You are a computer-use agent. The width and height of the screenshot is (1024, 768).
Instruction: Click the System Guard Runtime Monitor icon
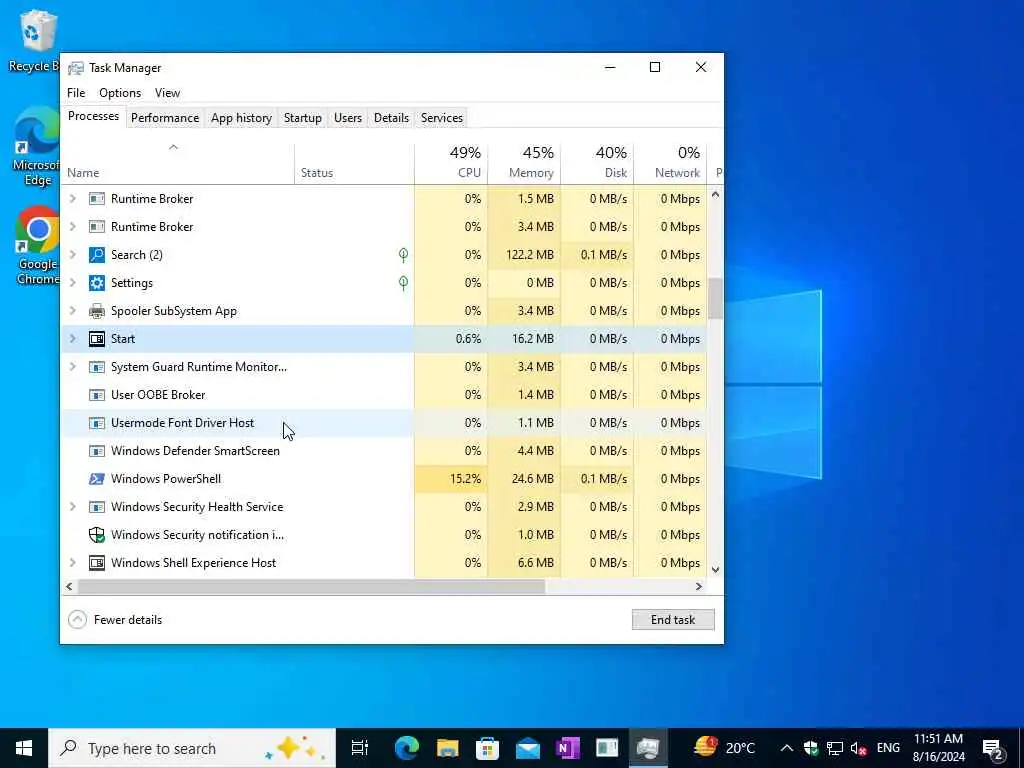point(97,367)
